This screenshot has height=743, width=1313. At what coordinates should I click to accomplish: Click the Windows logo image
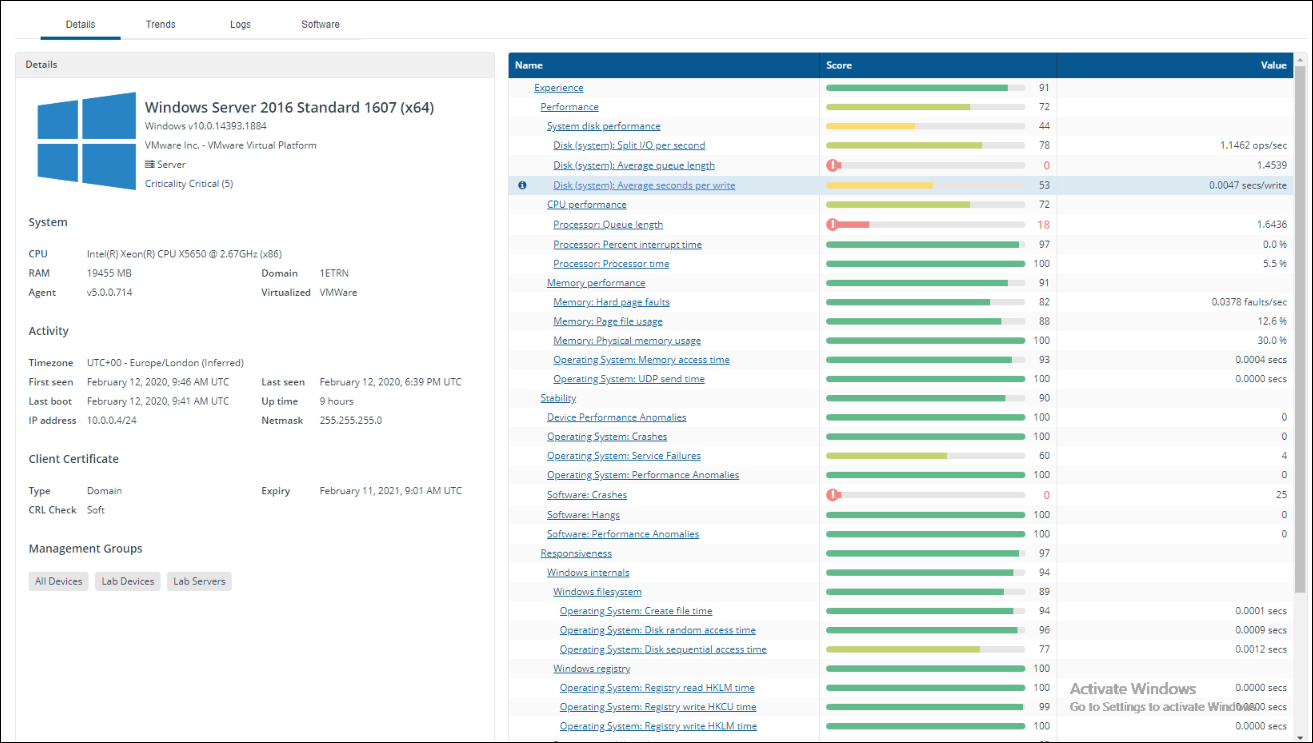pyautogui.click(x=86, y=141)
